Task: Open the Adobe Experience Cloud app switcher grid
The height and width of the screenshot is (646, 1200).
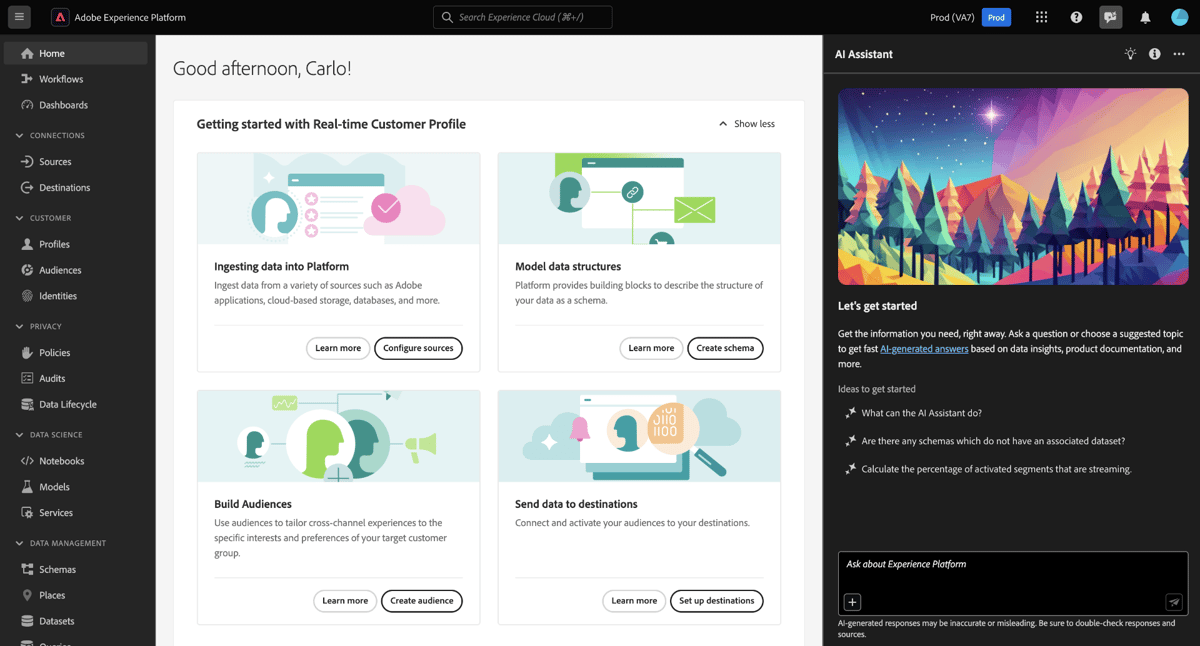Action: (x=1041, y=16)
